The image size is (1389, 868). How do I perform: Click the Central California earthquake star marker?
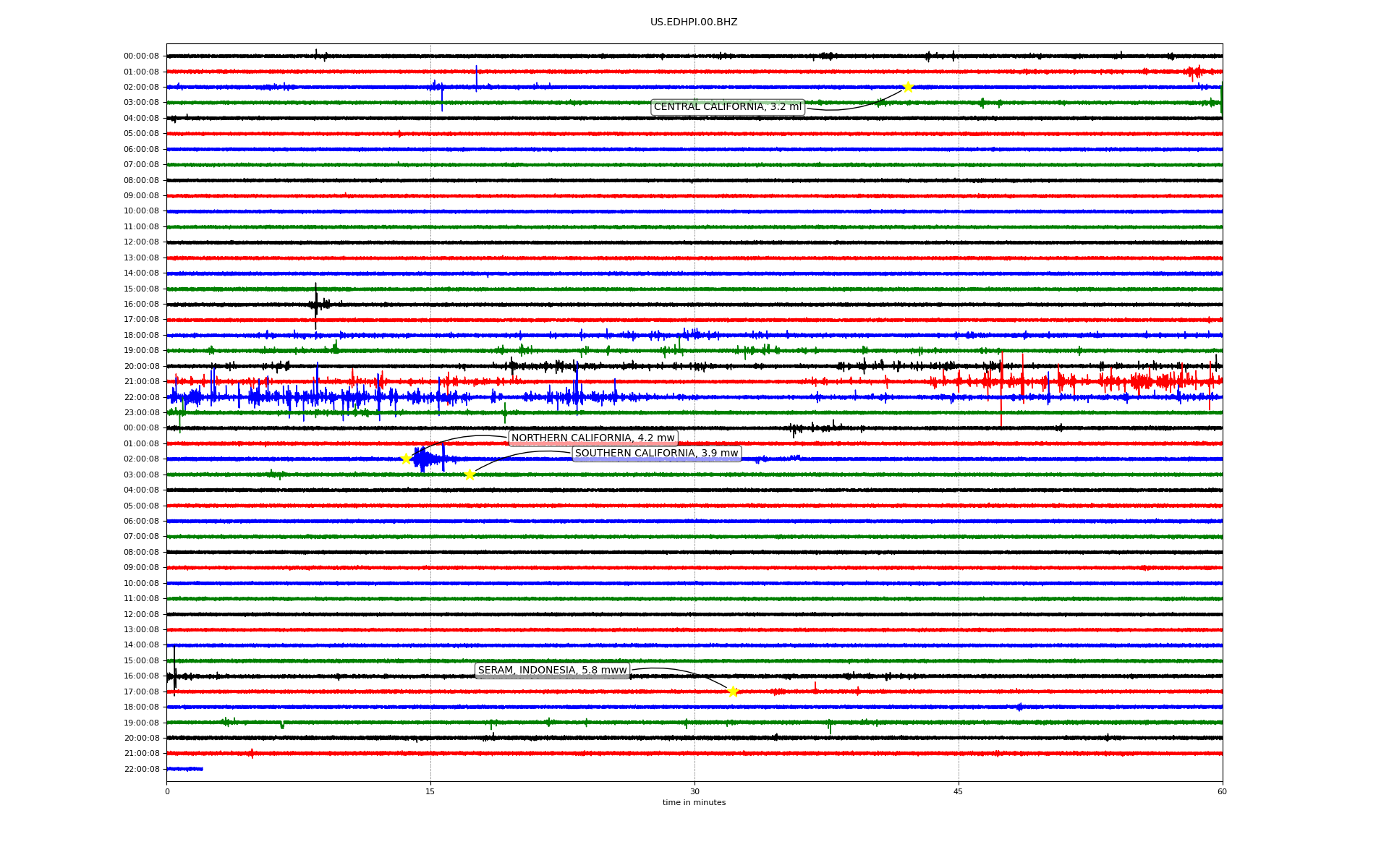click(x=908, y=88)
